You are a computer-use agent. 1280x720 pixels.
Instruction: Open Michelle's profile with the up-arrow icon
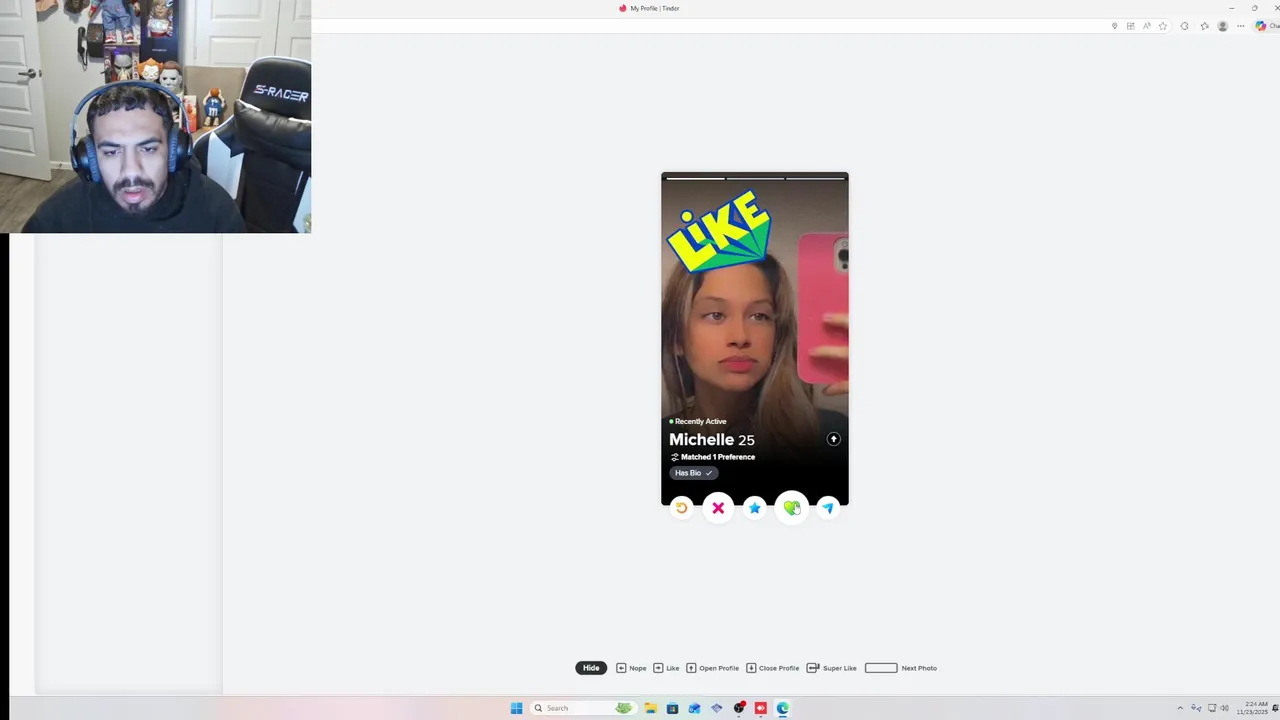(x=834, y=439)
